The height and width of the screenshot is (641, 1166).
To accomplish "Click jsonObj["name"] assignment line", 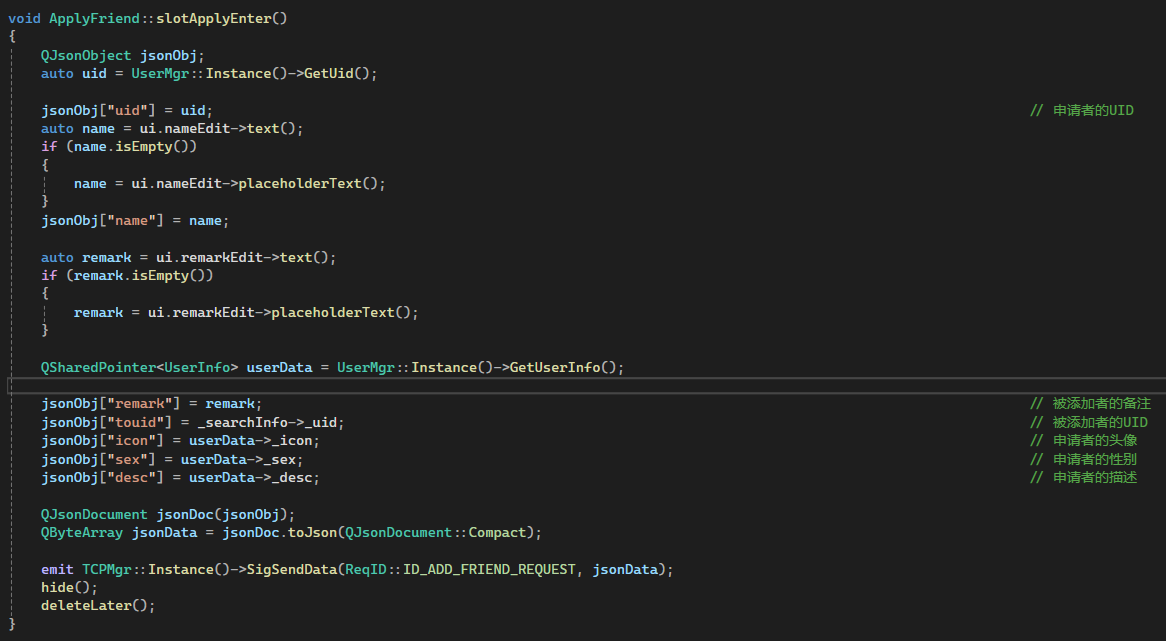I will pos(135,220).
